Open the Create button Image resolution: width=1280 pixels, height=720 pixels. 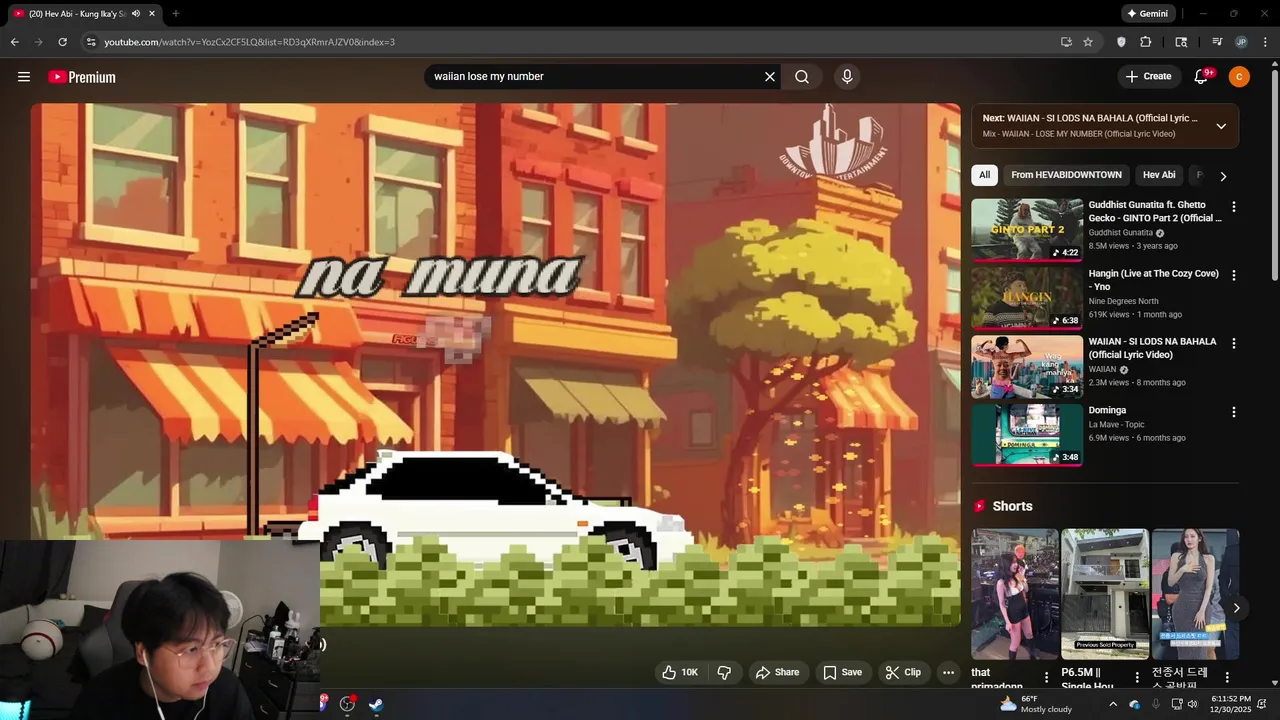click(x=1148, y=77)
